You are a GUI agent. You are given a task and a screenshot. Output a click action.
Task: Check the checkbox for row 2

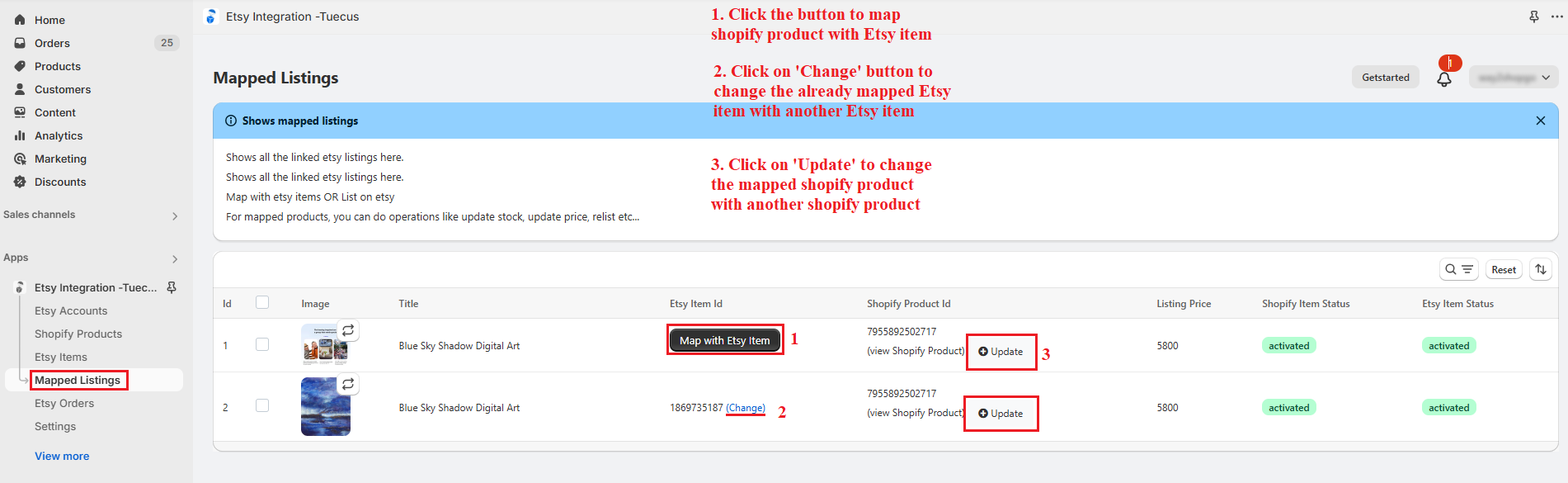pos(262,405)
